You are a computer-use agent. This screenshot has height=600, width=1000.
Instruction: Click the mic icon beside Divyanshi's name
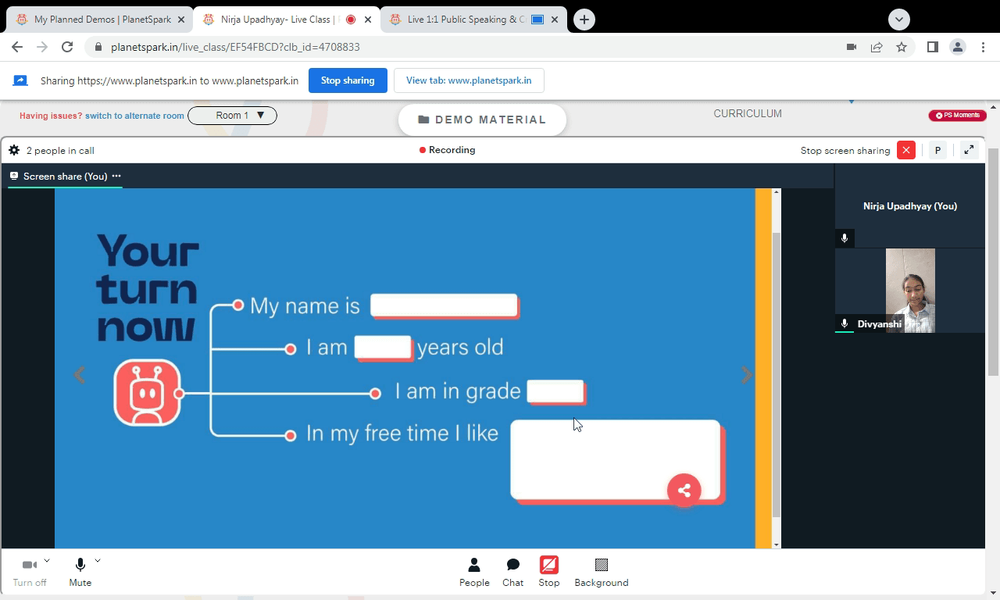click(844, 324)
